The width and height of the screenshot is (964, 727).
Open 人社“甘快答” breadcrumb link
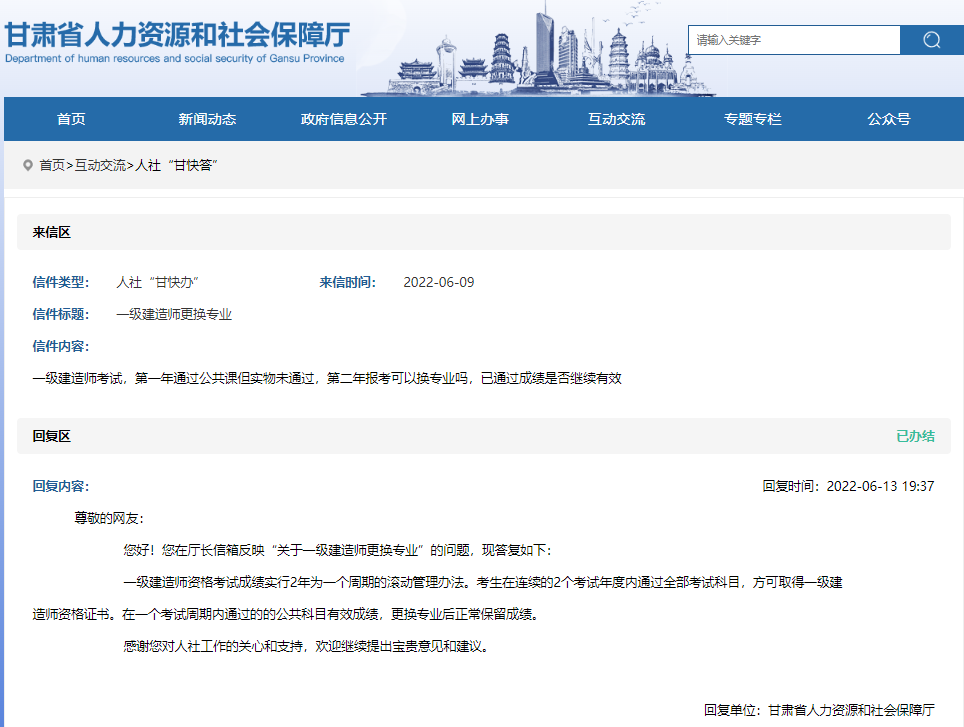click(x=176, y=165)
